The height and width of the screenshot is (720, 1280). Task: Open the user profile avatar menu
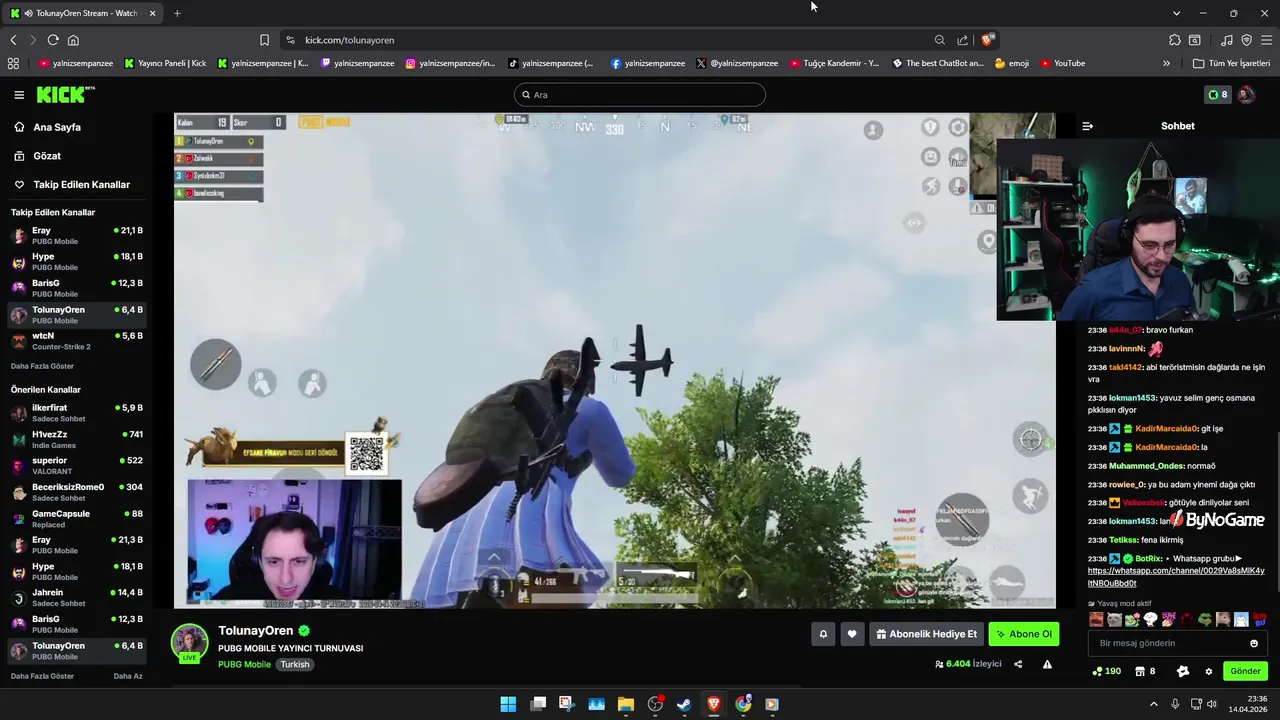click(1246, 95)
